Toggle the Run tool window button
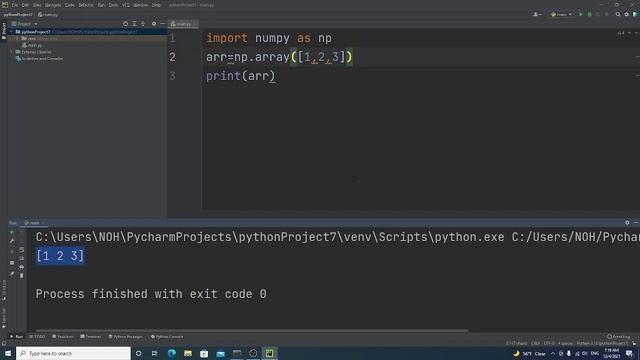The height and width of the screenshot is (360, 640). tap(17, 337)
